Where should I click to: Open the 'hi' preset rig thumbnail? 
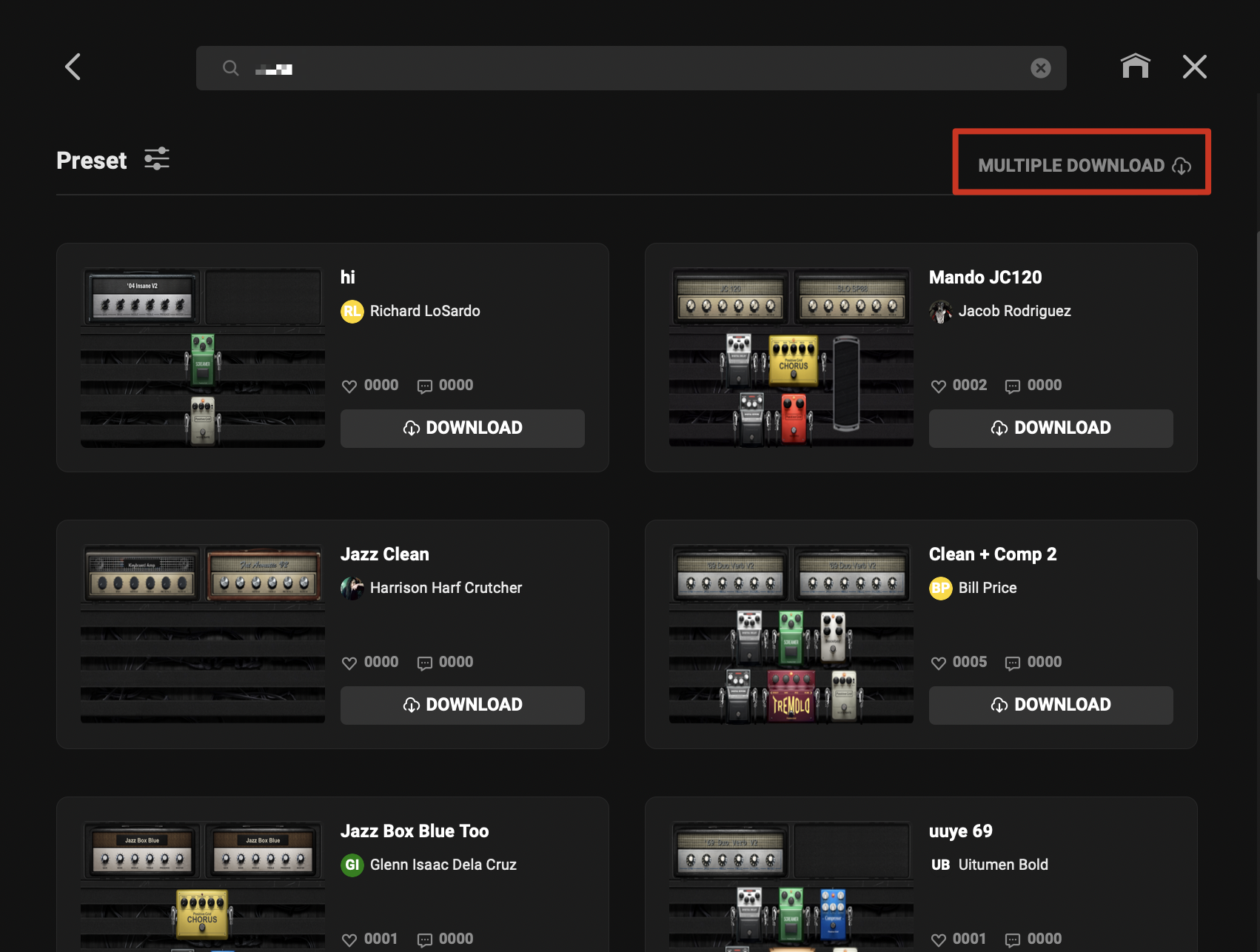click(x=202, y=357)
